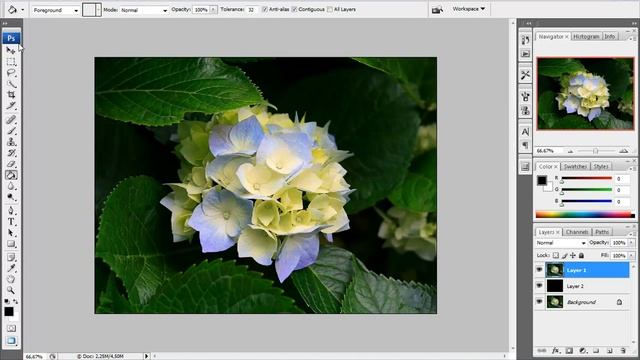The image size is (640, 360).
Task: Select the Crop tool
Action: click(11, 95)
